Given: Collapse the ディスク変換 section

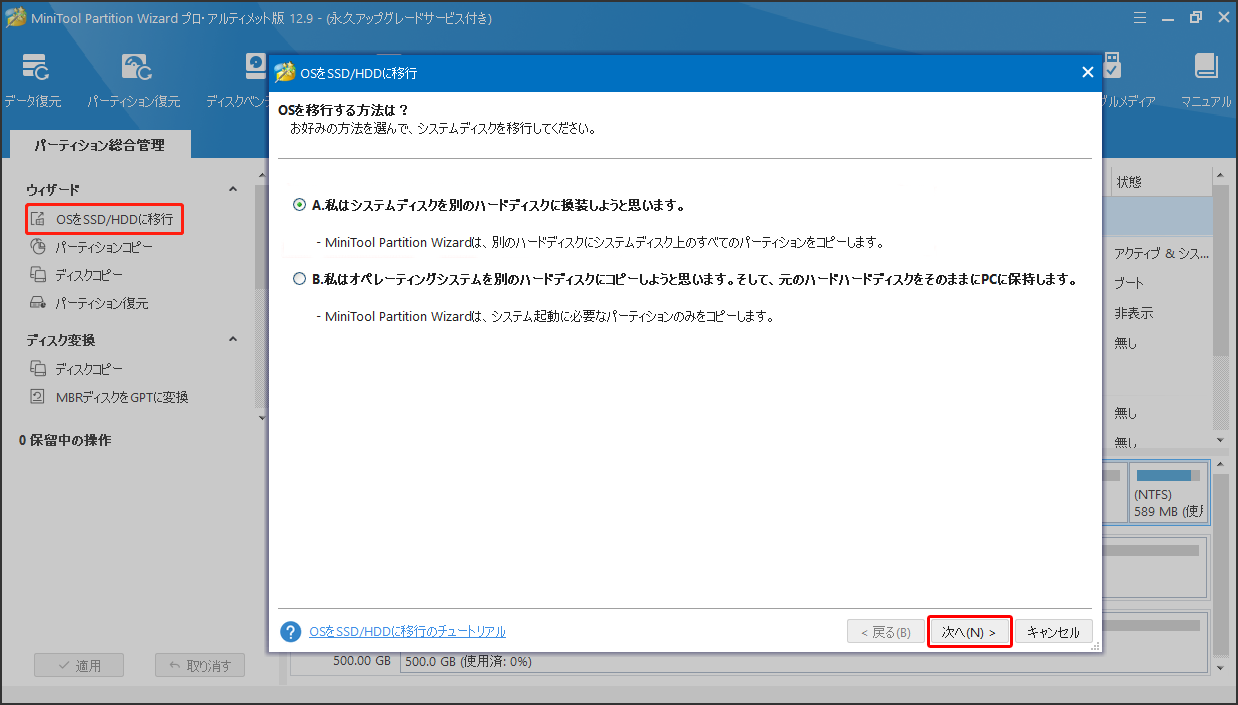Looking at the screenshot, I should (232, 338).
